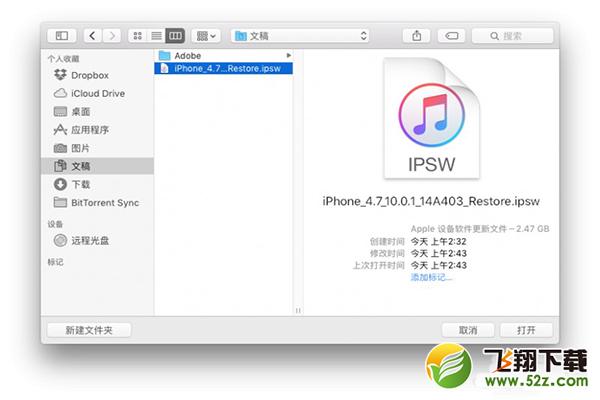Open BitTorrent Sync in the sidebar
The height and width of the screenshot is (400, 600).
98,202
